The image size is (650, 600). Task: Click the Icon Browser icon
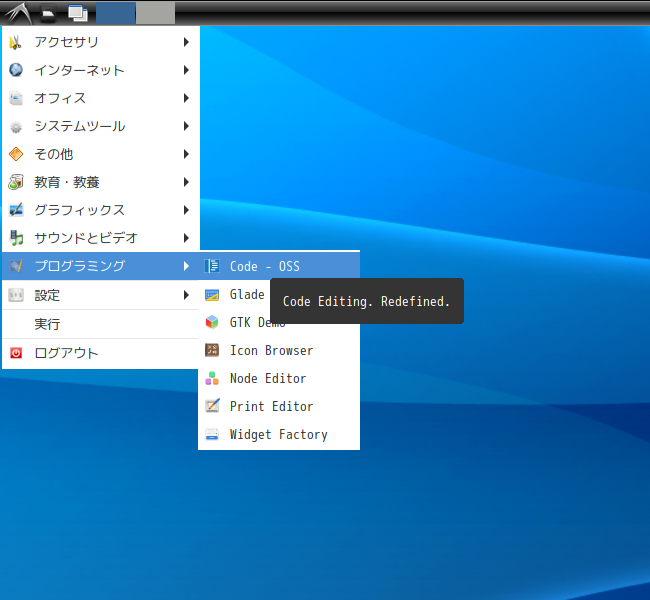211,350
